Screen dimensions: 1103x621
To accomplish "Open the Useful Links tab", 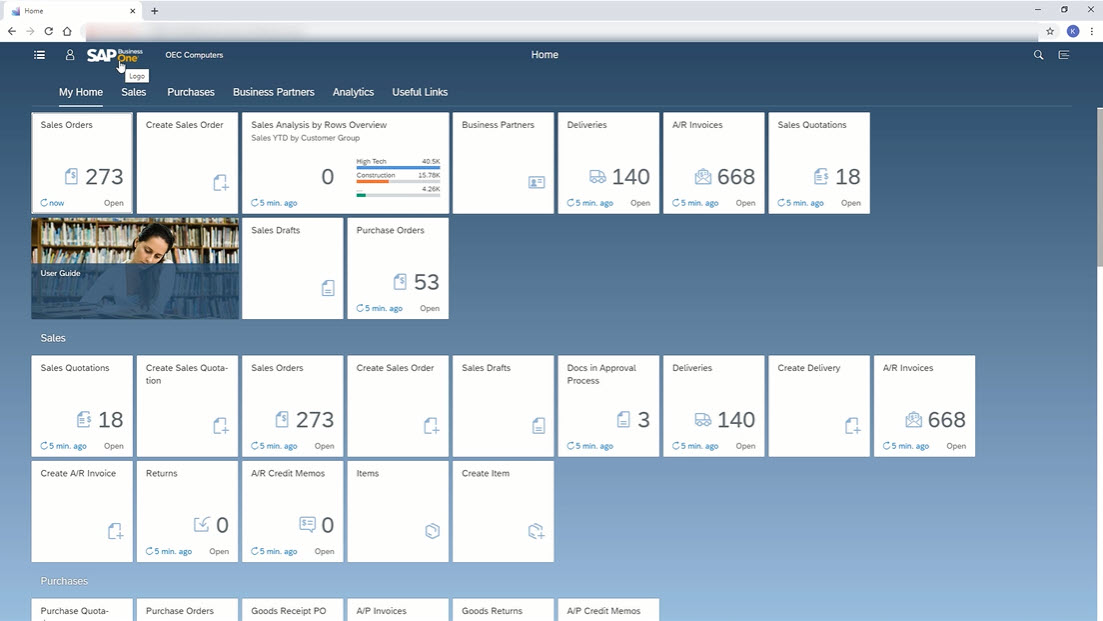I will point(419,92).
